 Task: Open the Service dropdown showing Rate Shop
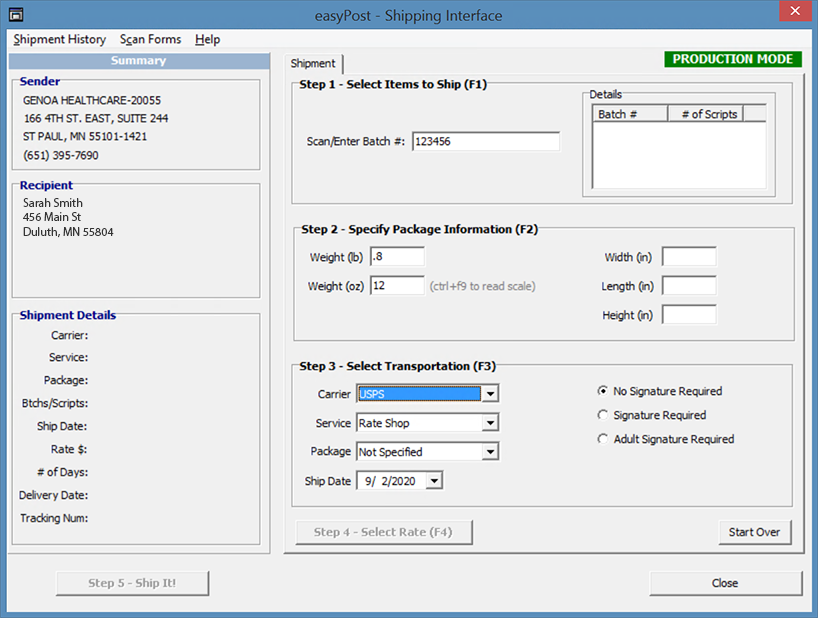[x=489, y=423]
